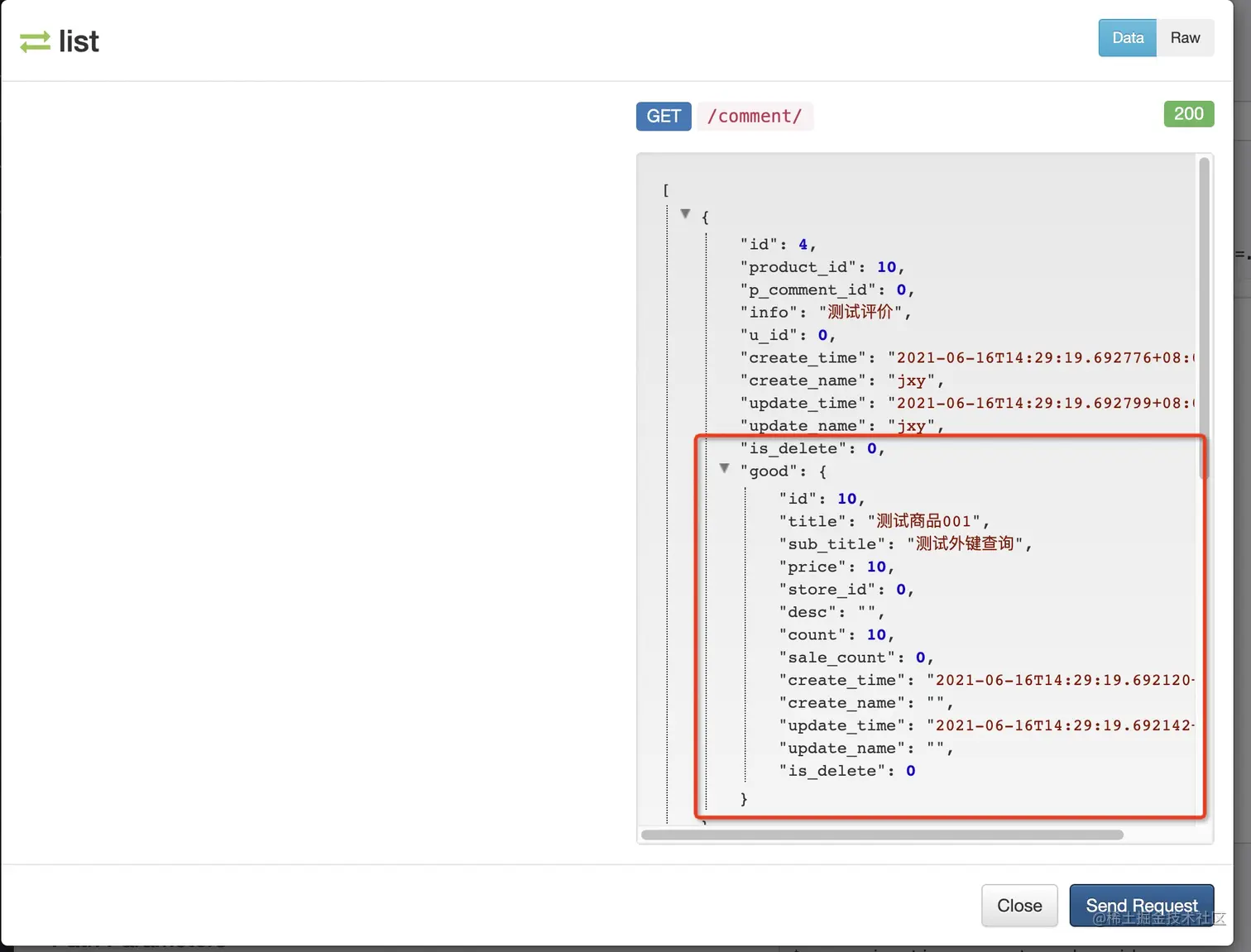This screenshot has width=1251, height=952.
Task: Select the "is_delete": 0, line above "good"
Action: tap(812, 449)
